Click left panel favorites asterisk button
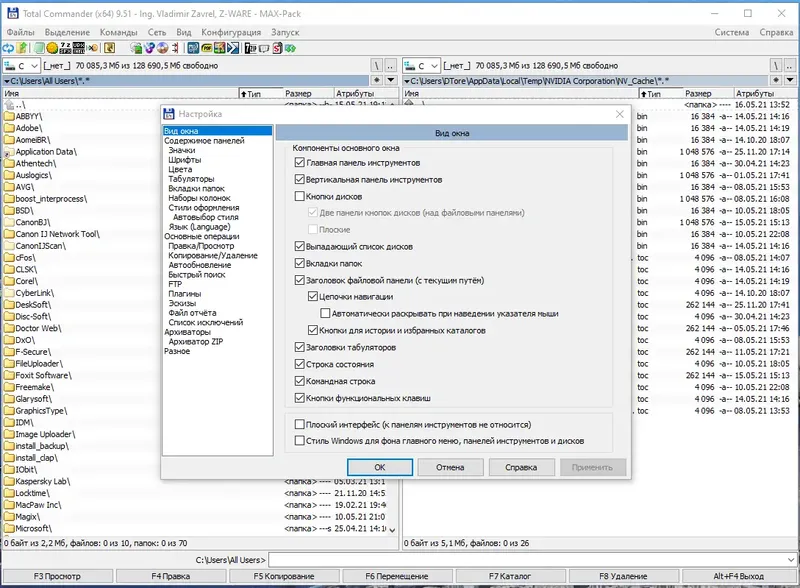This screenshot has width=800, height=588. tap(377, 80)
